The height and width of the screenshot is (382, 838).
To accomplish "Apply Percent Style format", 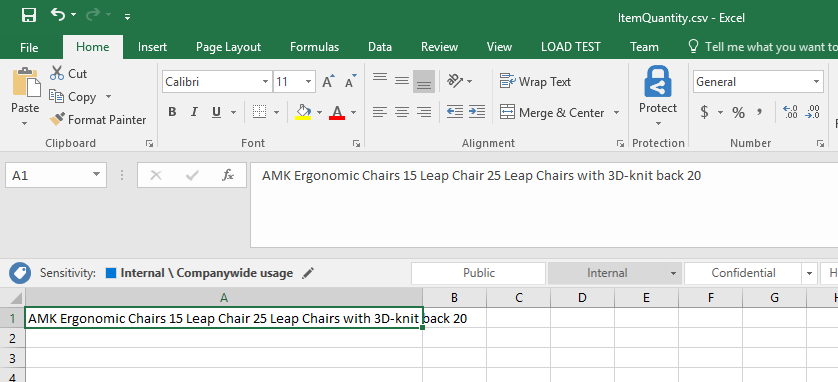I will (738, 112).
